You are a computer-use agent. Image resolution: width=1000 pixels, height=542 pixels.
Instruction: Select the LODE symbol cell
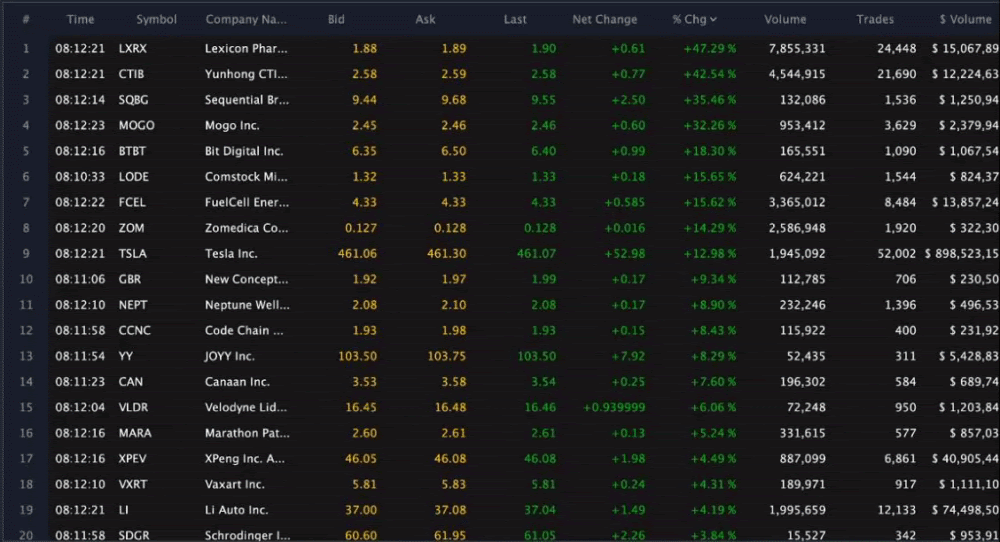pos(134,177)
